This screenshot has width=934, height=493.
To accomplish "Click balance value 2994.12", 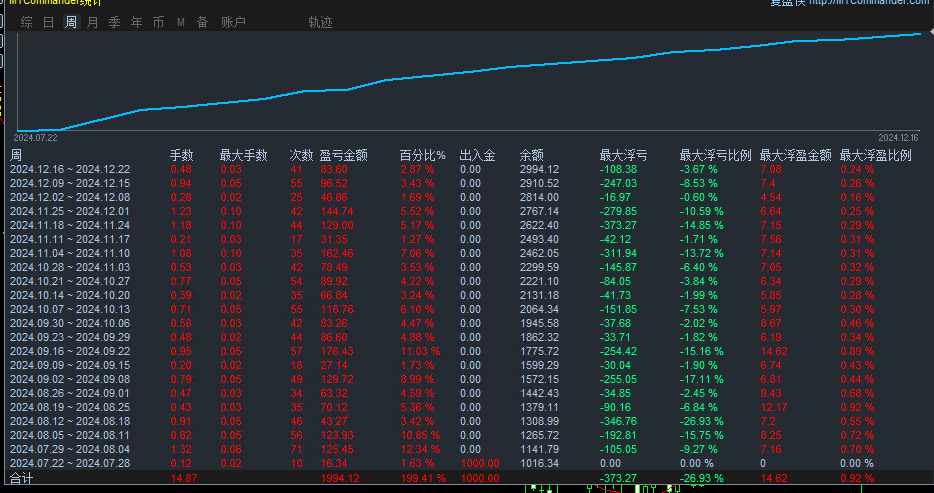I will tap(539, 169).
